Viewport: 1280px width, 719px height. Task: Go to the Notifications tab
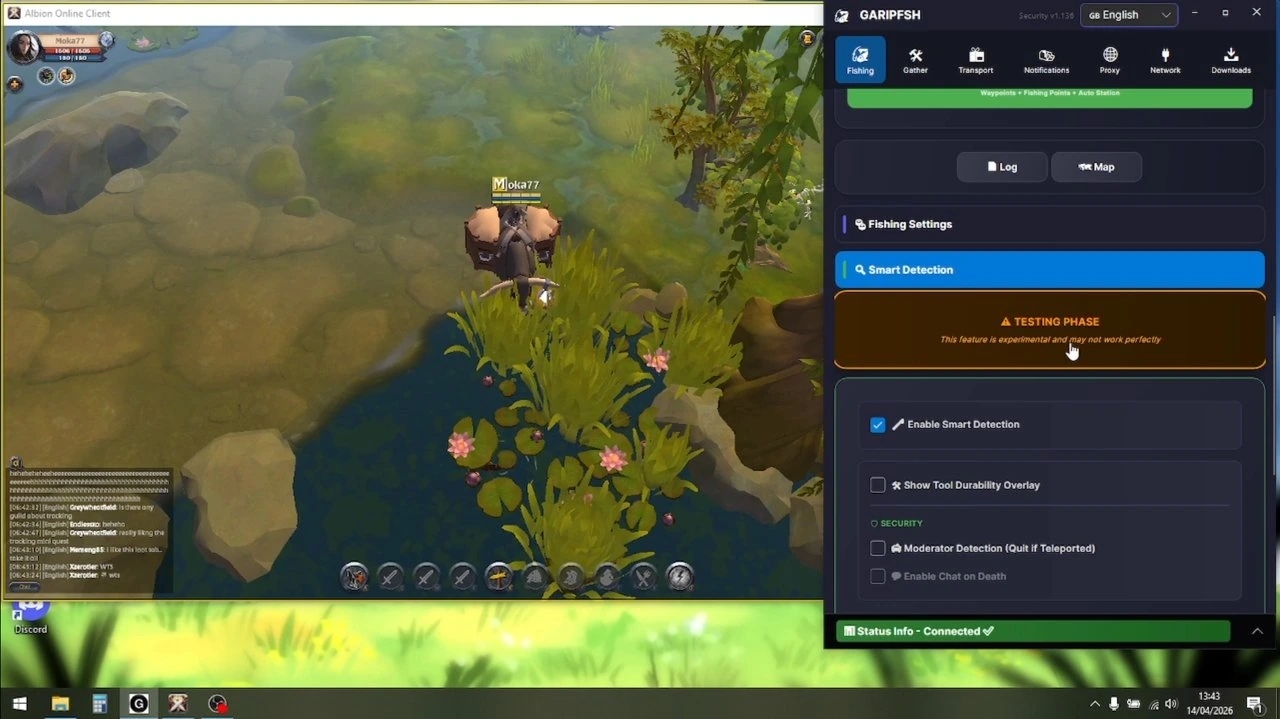point(1046,60)
